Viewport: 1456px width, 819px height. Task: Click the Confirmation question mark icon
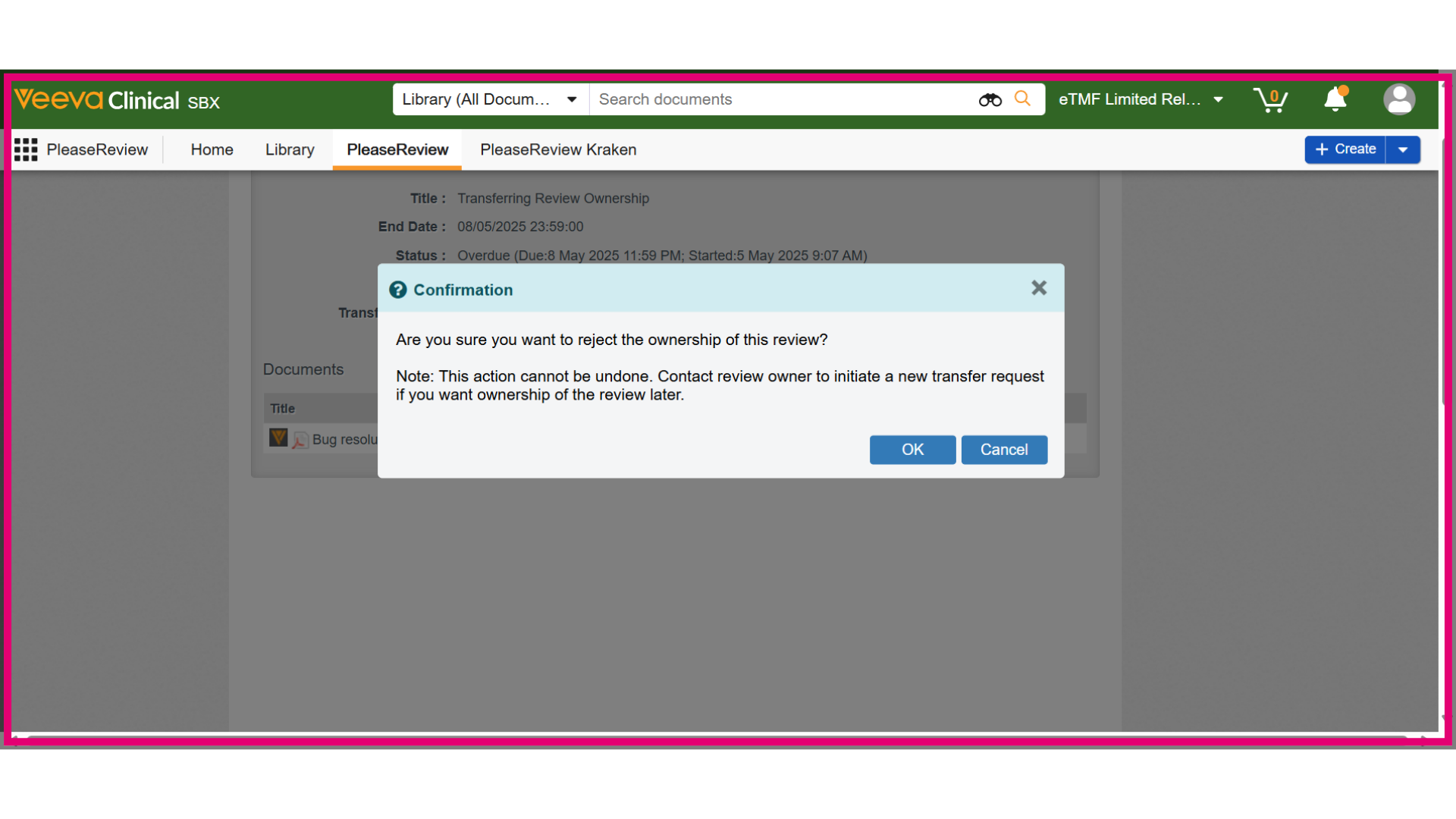pos(398,290)
